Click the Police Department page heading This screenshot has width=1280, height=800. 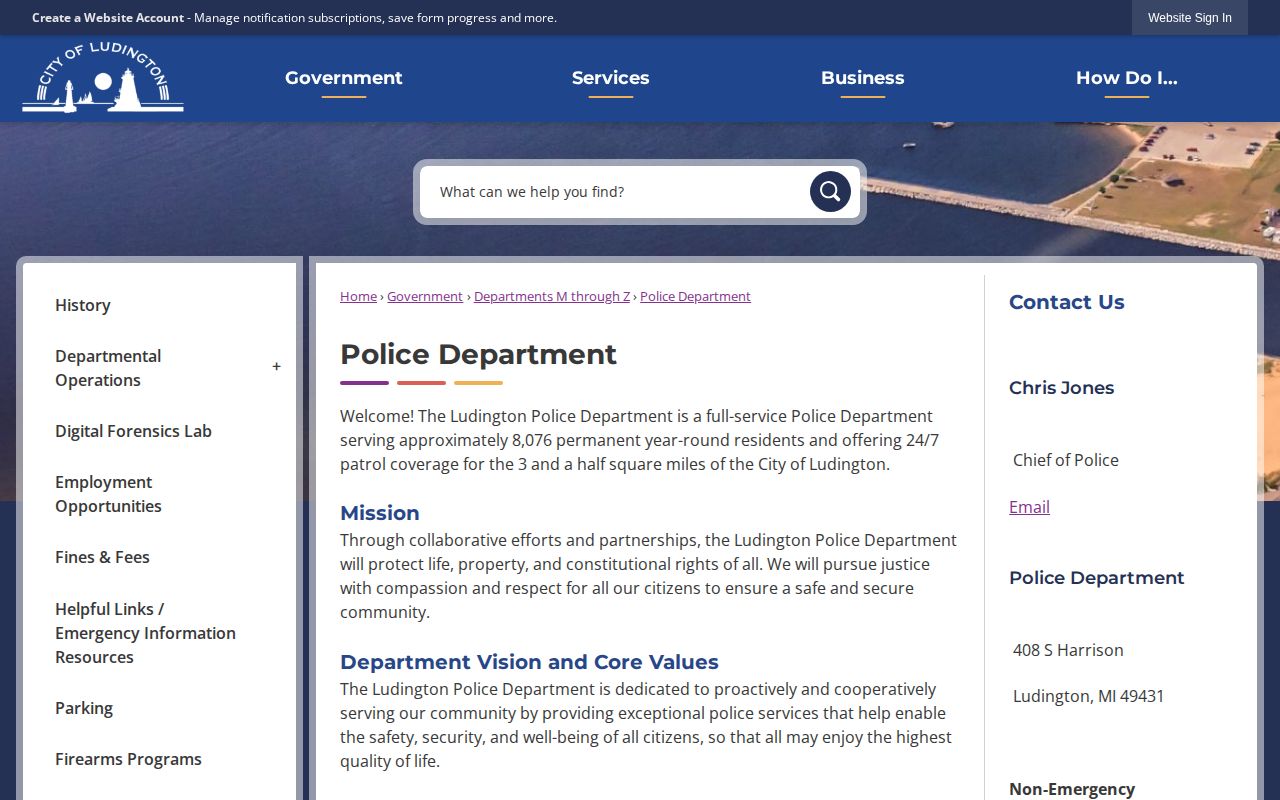pos(478,354)
